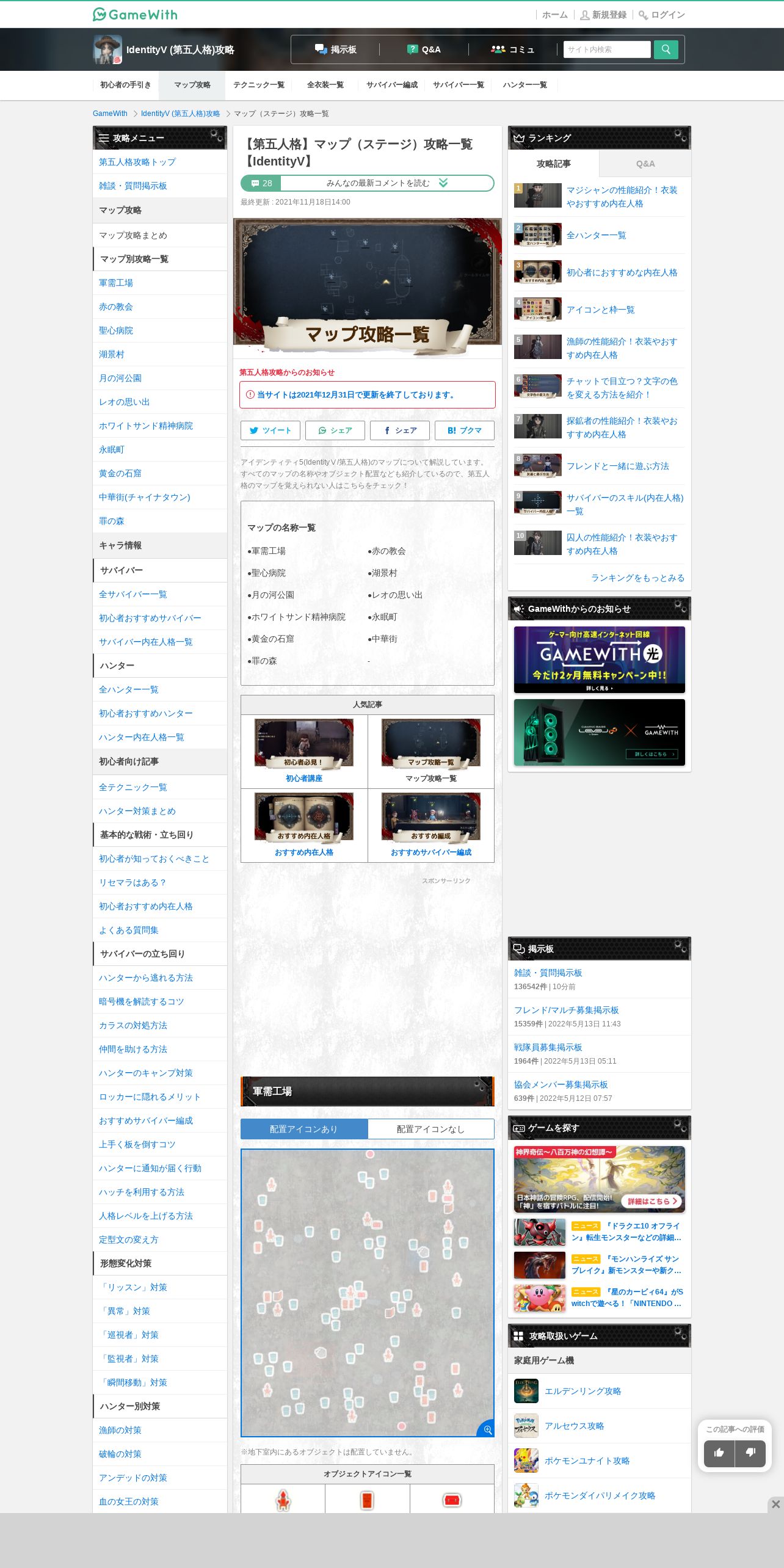This screenshot has width=784, height=1568.
Task: Share via the Facebook シェア button
Action: pos(400,430)
